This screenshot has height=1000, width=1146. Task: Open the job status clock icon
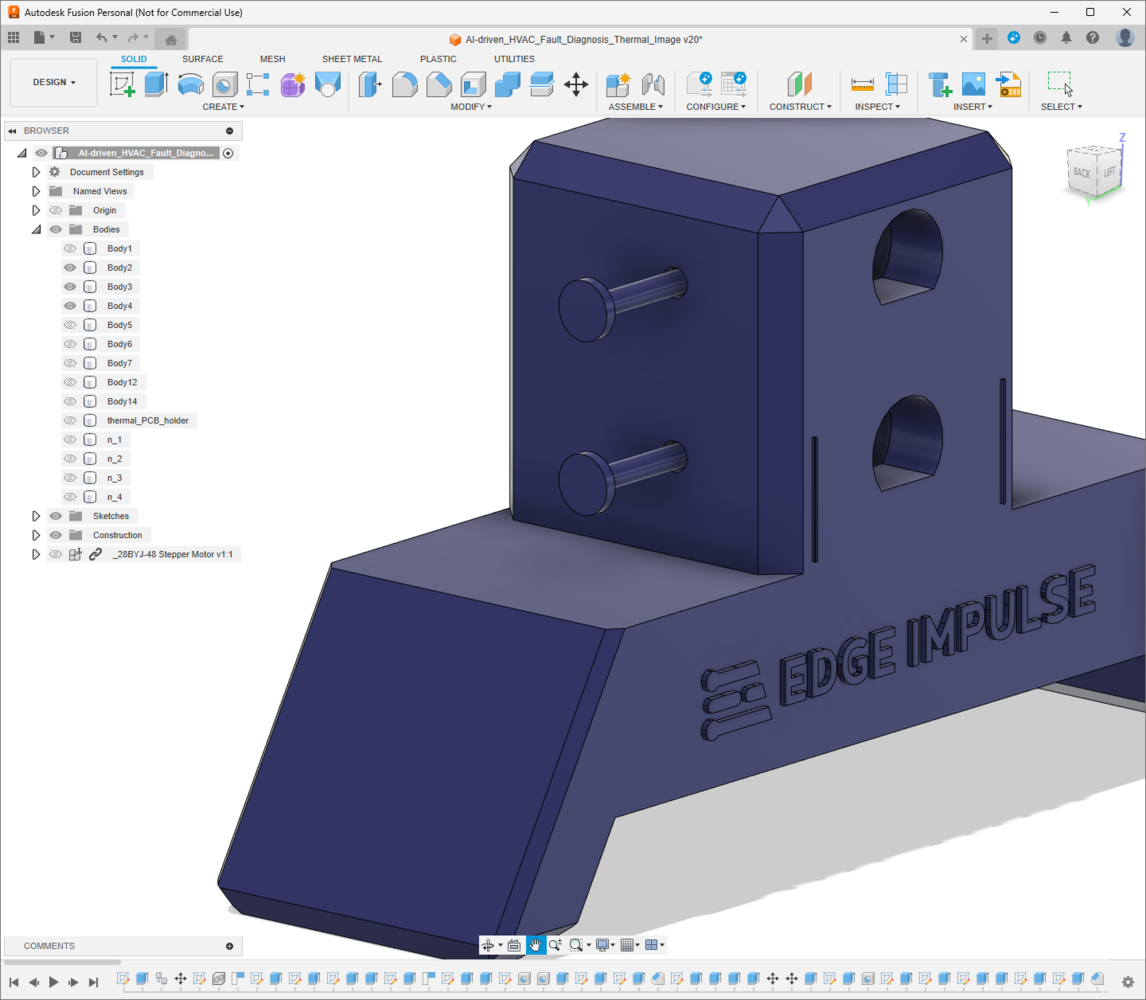(1040, 38)
